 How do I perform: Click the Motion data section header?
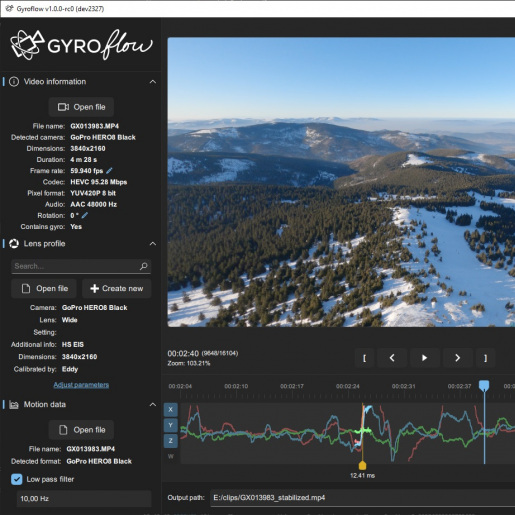click(x=80, y=405)
